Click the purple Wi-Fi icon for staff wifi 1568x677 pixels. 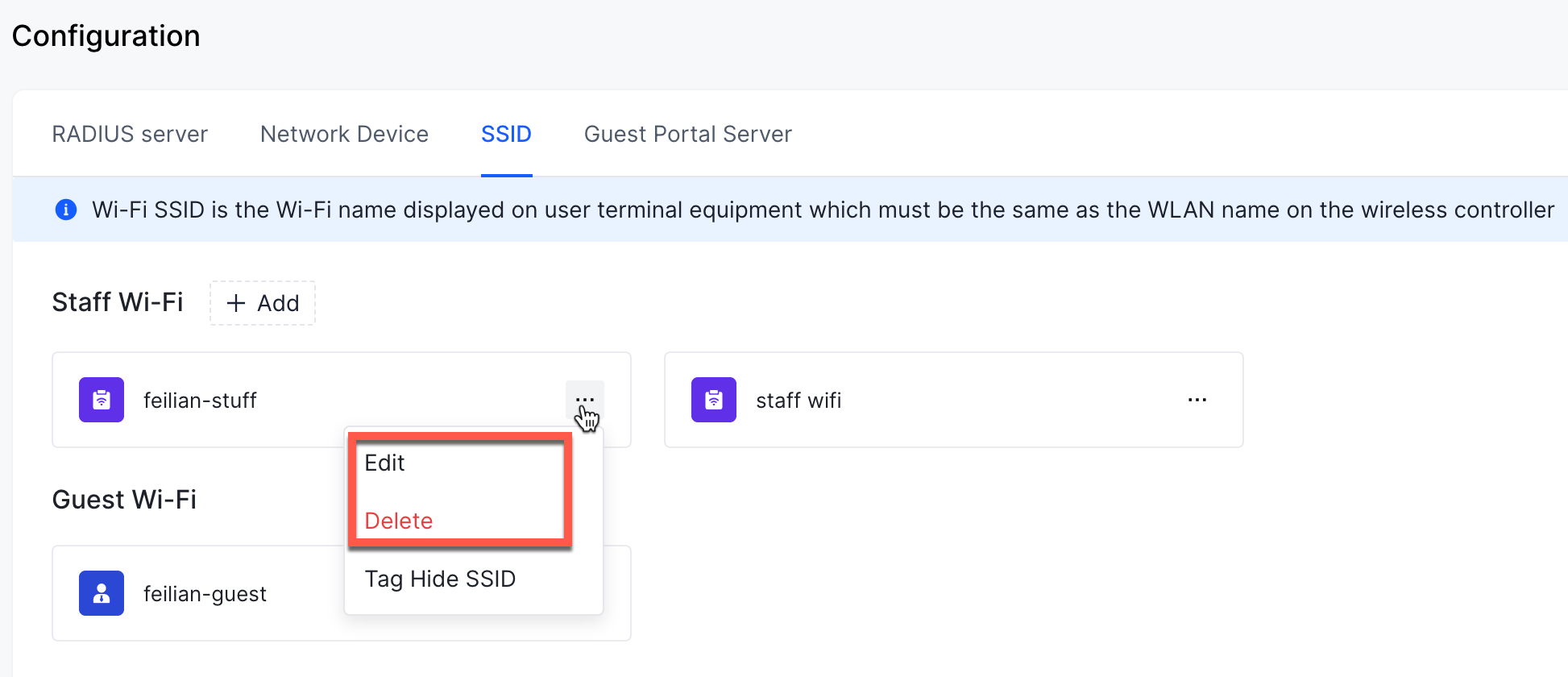(x=714, y=400)
